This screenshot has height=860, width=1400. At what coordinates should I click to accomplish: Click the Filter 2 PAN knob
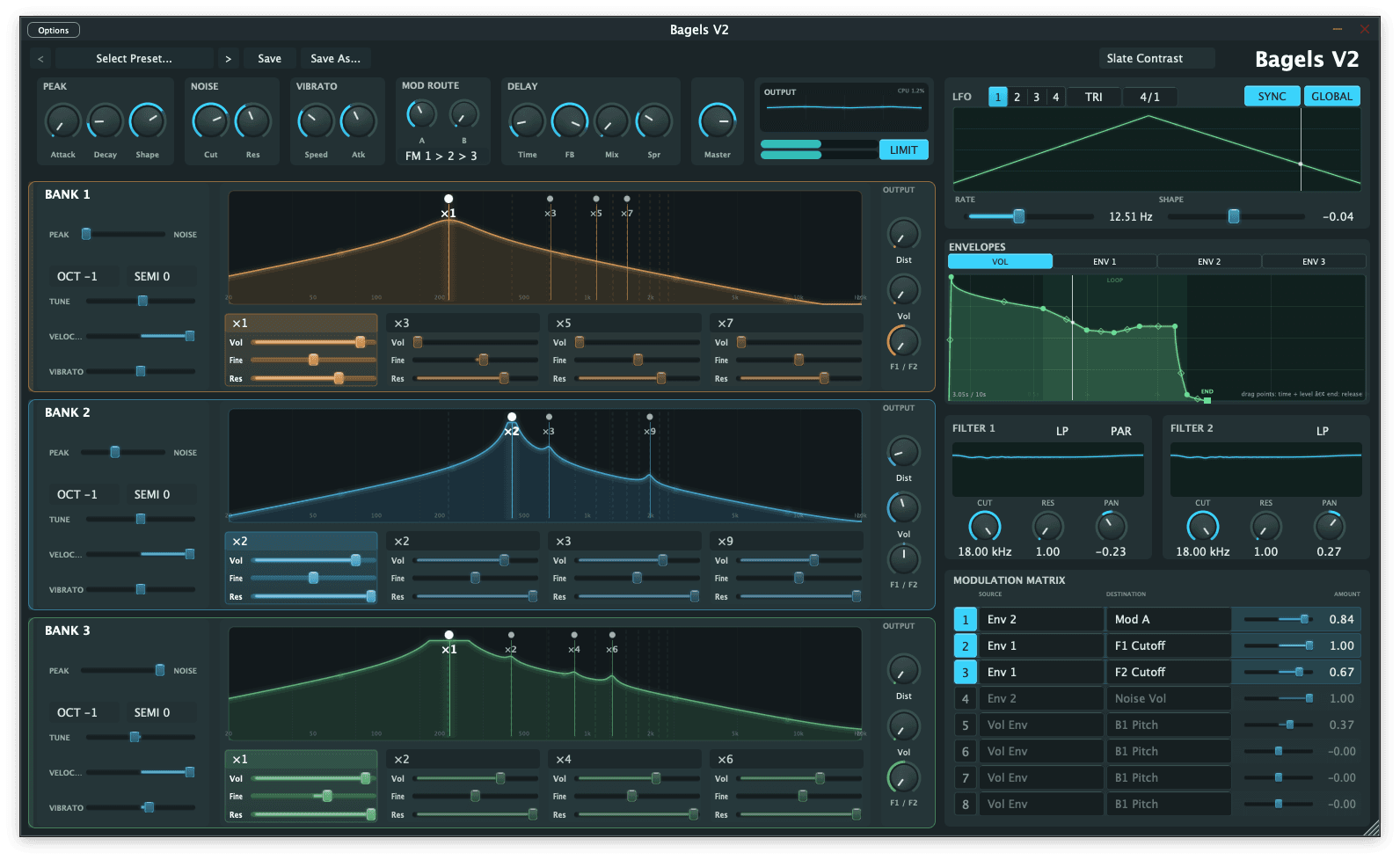point(1329,527)
